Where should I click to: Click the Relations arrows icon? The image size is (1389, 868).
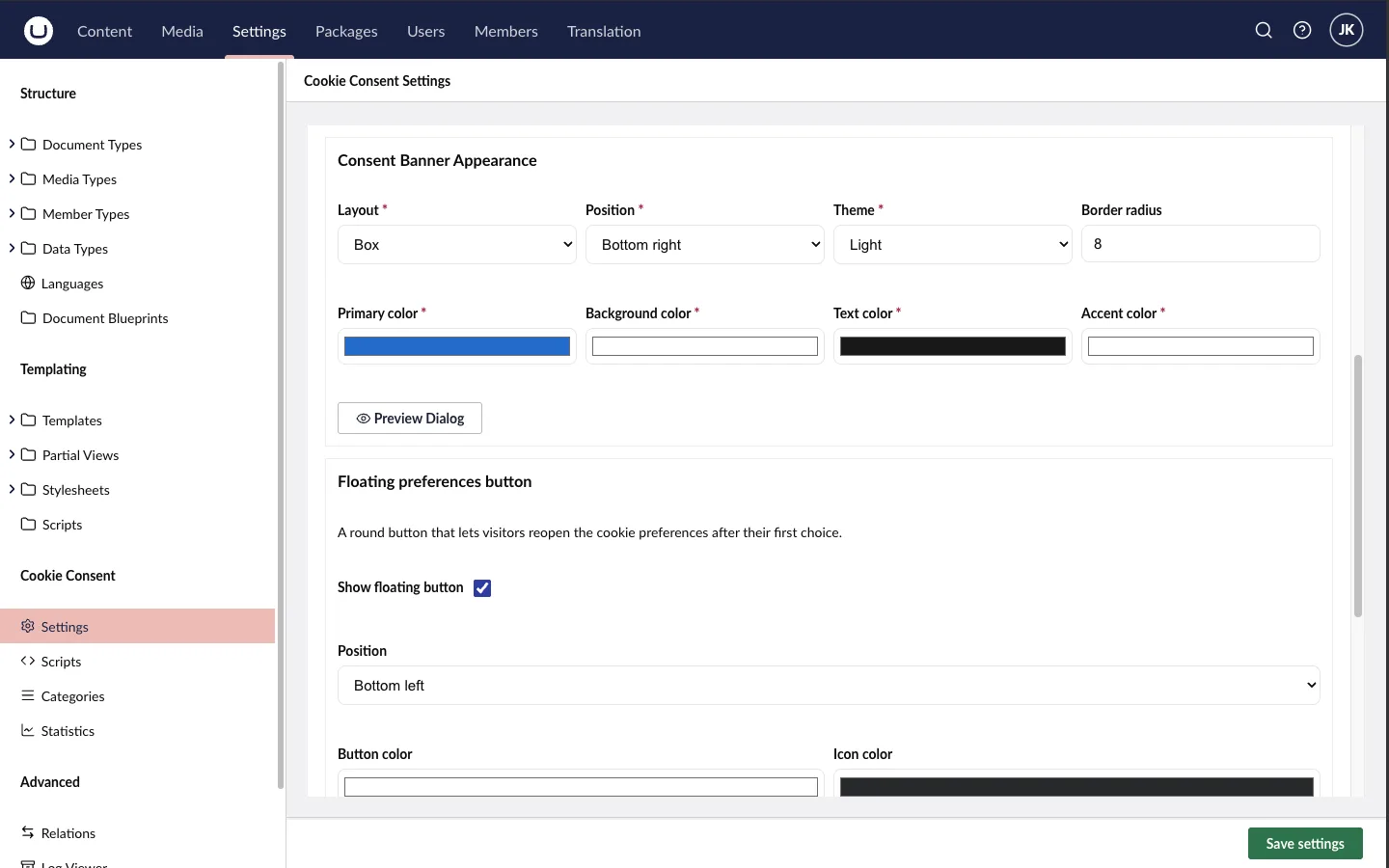[x=28, y=832]
